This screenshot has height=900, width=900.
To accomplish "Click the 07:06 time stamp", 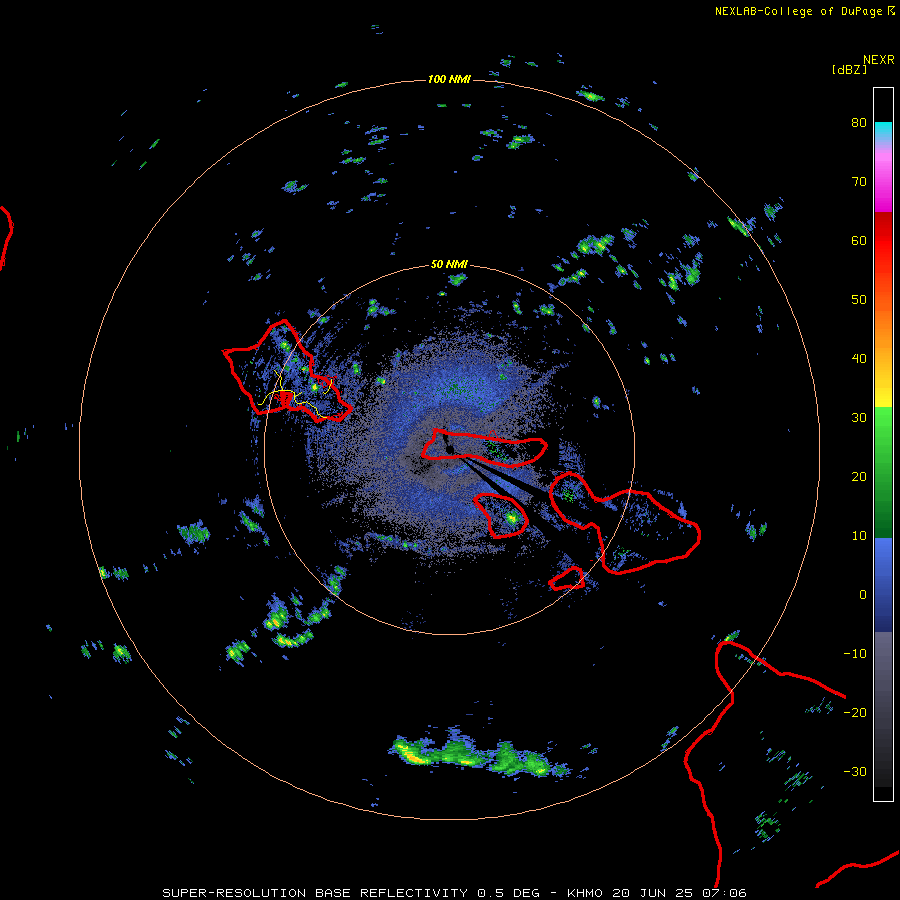I will [x=725, y=893].
